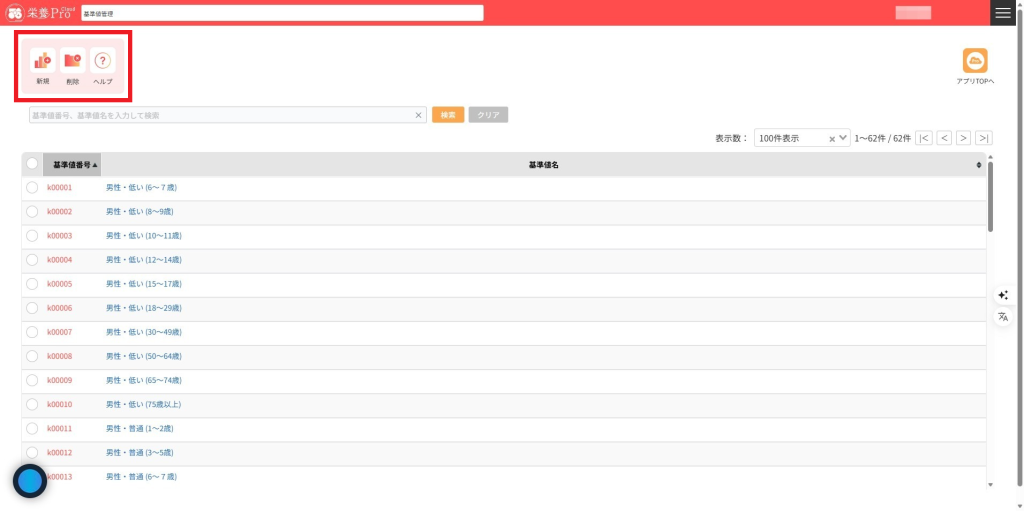Viewport: 1024px width, 511px height.
Task: Select the row checkbox for k00005
Action: (x=32, y=284)
